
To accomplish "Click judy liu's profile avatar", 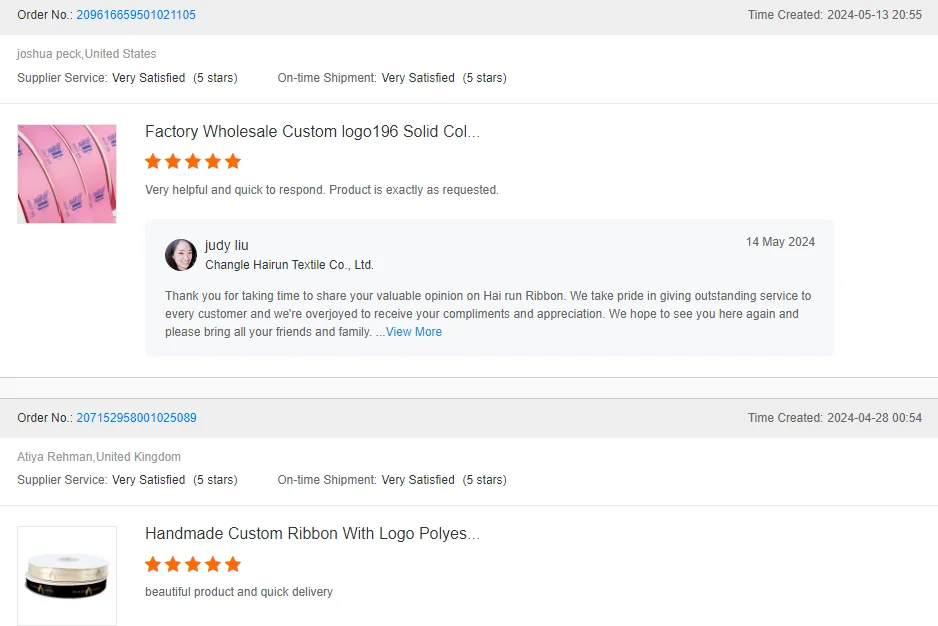I will (181, 255).
